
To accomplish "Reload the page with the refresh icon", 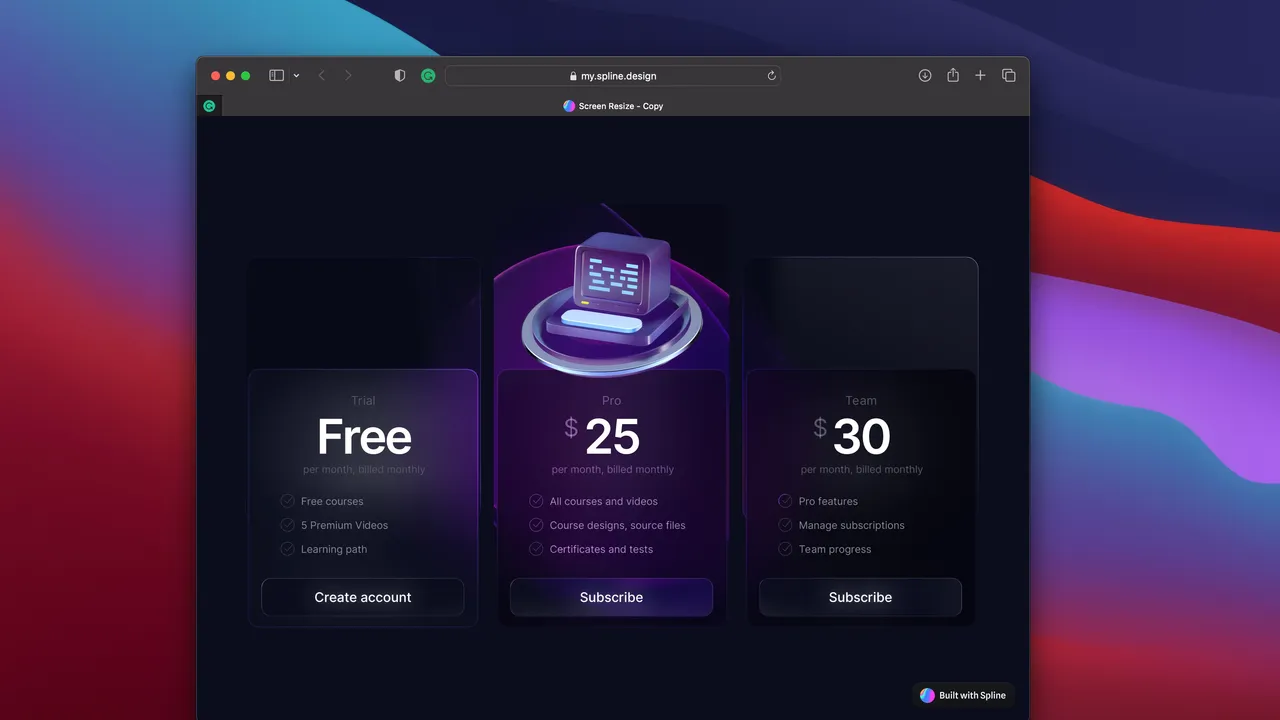I will point(771,76).
